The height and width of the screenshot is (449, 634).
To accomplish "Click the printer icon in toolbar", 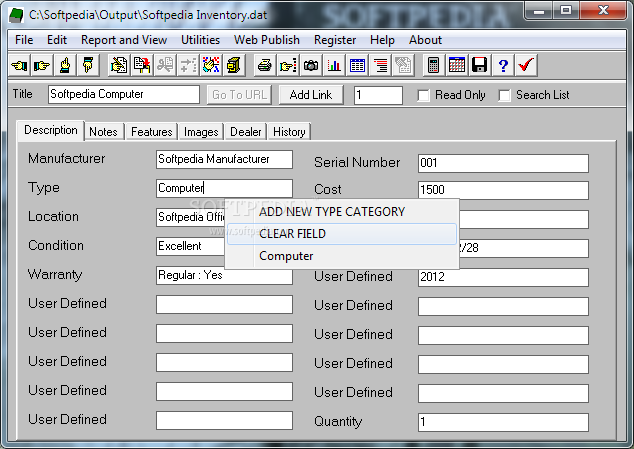I will click(x=265, y=65).
